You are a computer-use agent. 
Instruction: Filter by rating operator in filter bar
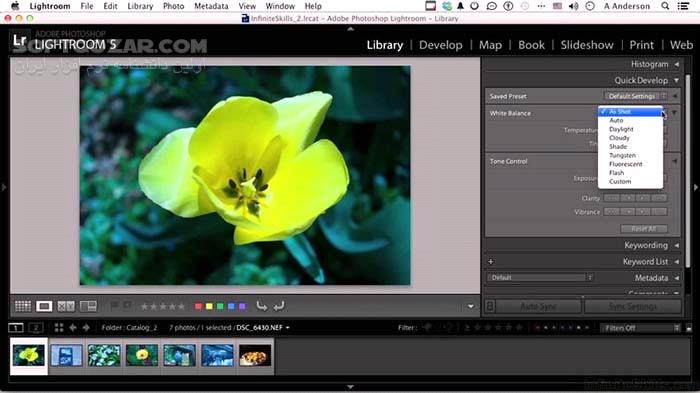click(x=467, y=328)
